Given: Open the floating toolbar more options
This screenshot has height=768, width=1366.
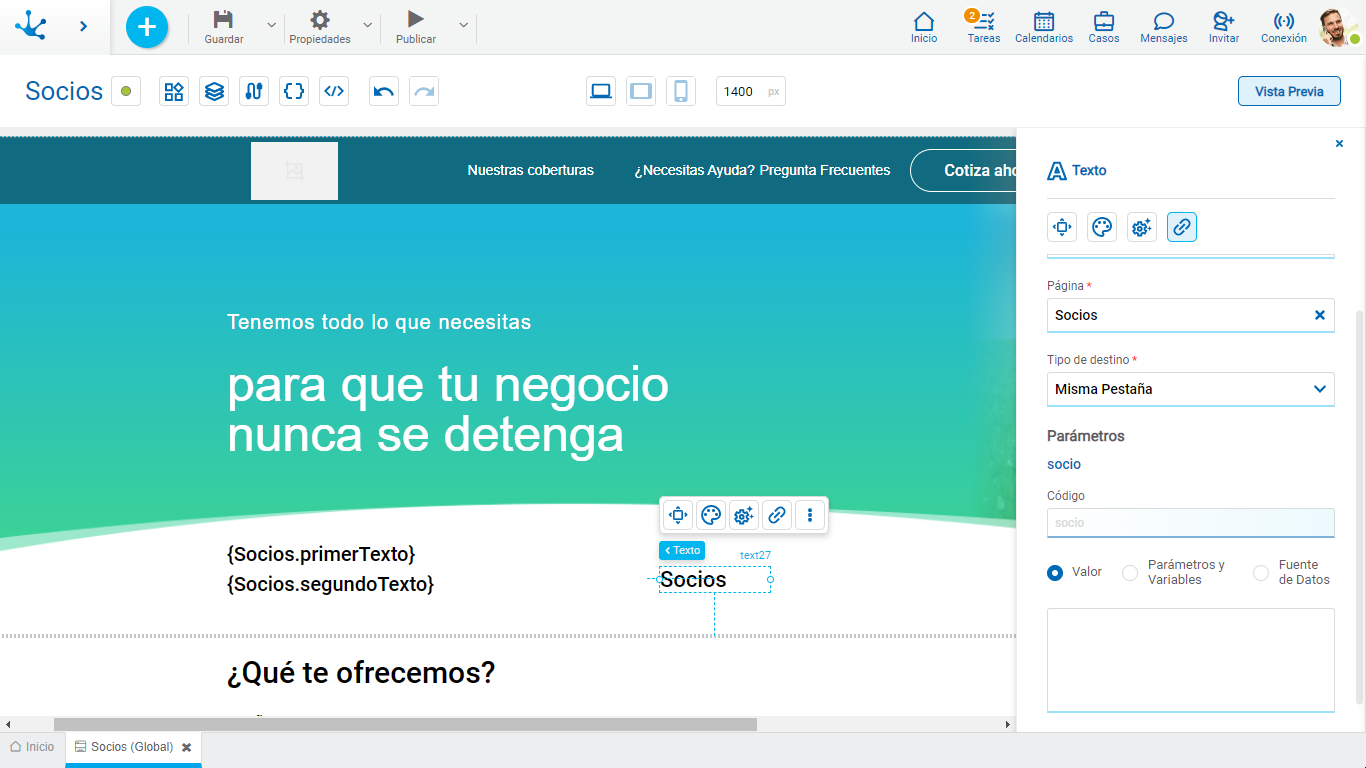Looking at the screenshot, I should [810, 515].
